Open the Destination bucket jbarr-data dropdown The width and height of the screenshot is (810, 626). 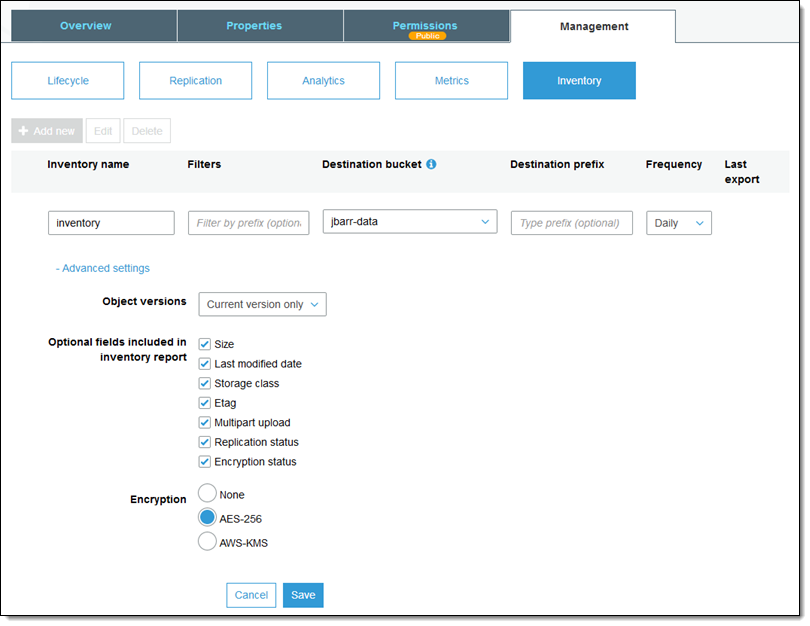tap(409, 222)
